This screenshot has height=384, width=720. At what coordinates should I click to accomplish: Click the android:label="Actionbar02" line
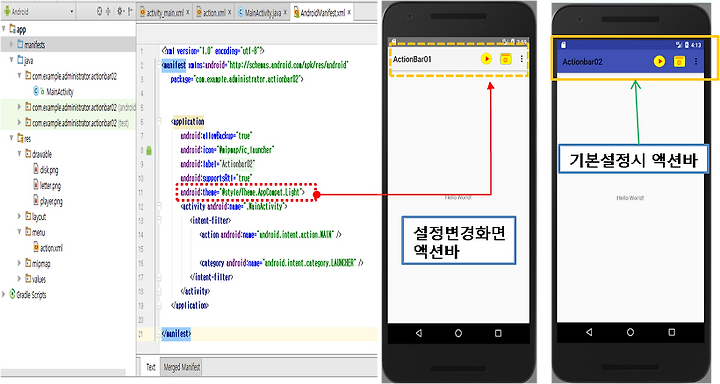218,164
